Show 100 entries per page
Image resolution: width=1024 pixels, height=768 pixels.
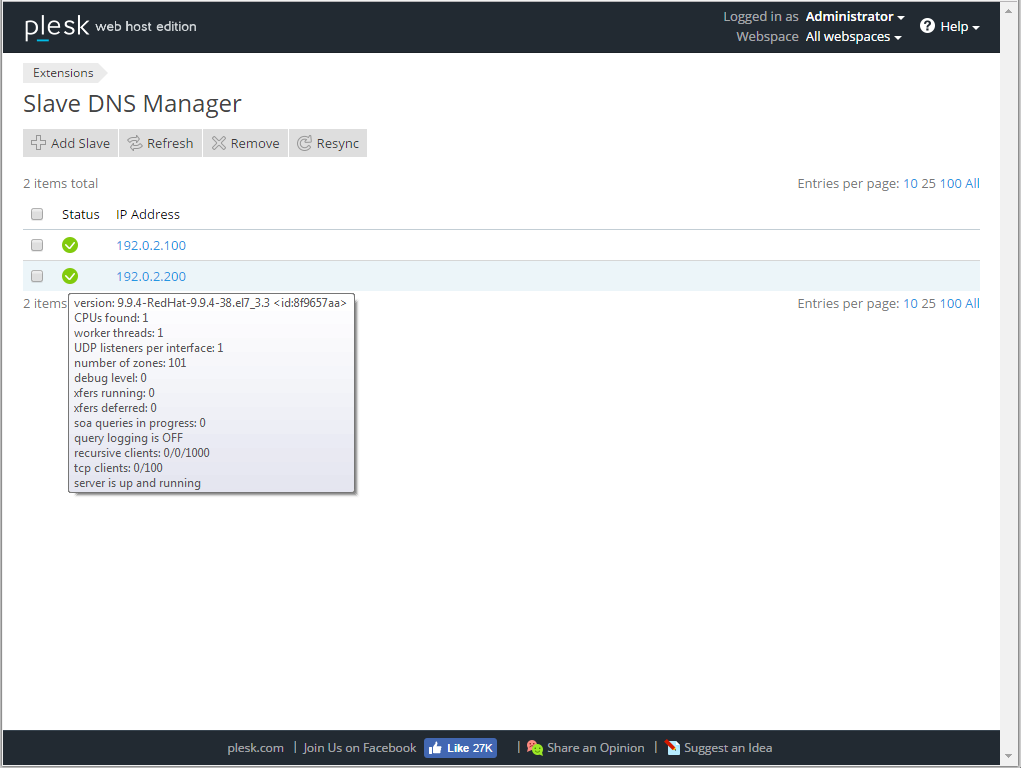[950, 183]
